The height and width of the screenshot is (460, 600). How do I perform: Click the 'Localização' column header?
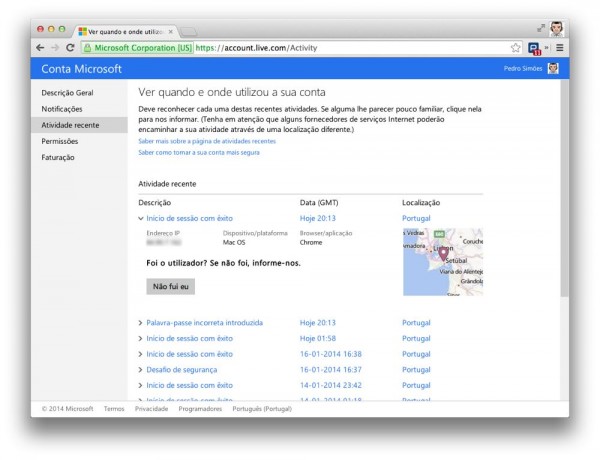point(421,202)
